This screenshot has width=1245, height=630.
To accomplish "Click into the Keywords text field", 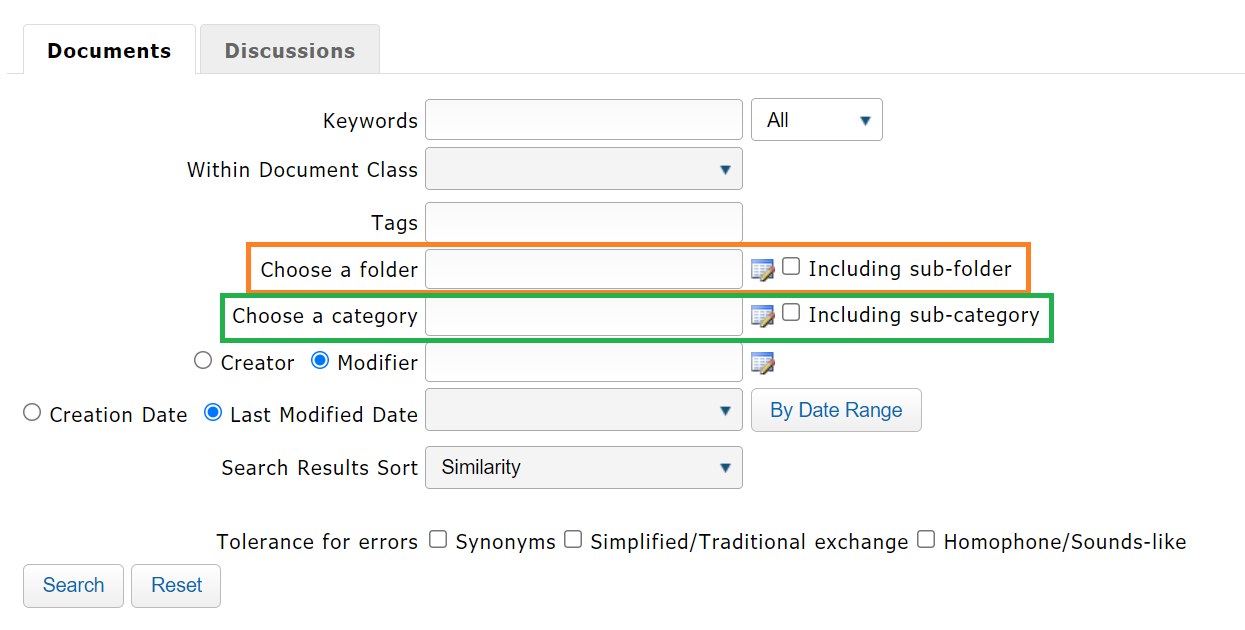I will (583, 120).
